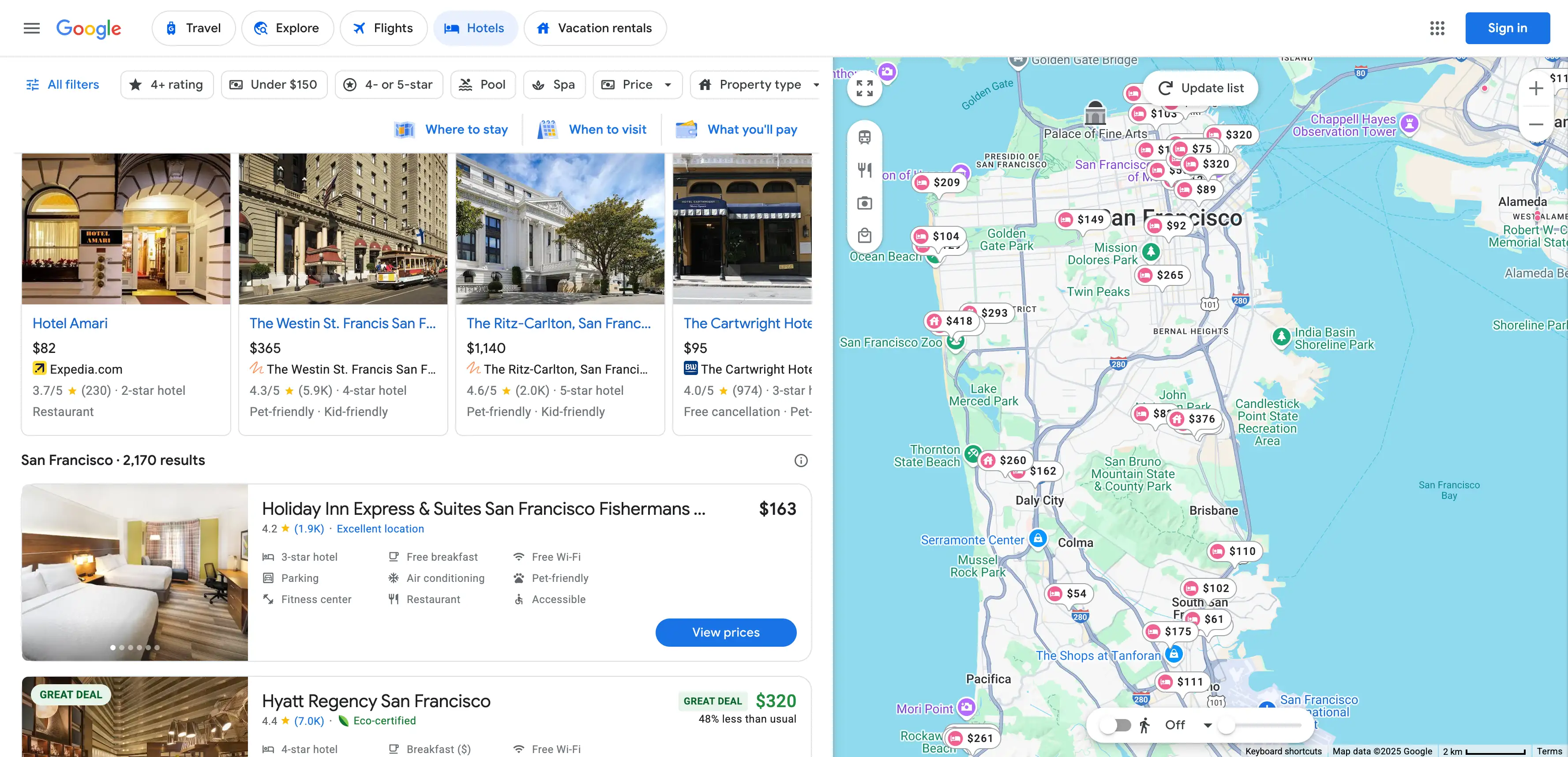Expand the travel mode Off dropdown
This screenshot has height=757, width=1568.
coord(1188,725)
